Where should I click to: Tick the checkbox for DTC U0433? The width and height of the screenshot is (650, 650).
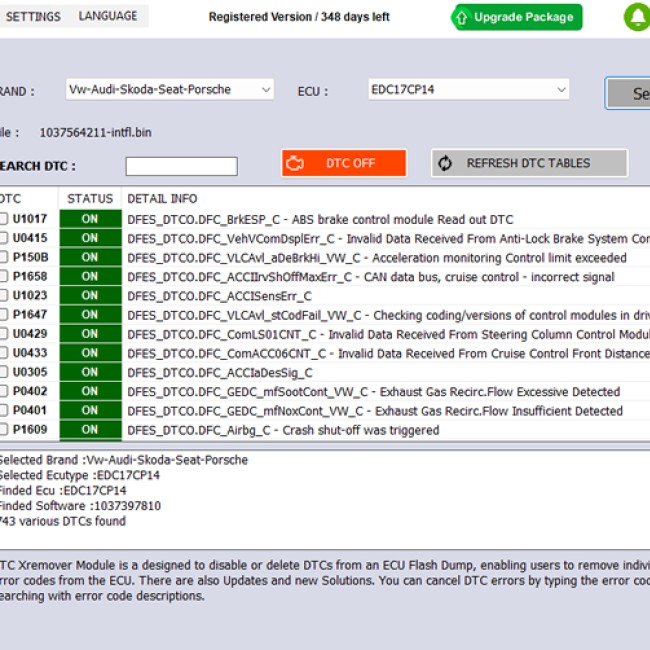[3, 353]
